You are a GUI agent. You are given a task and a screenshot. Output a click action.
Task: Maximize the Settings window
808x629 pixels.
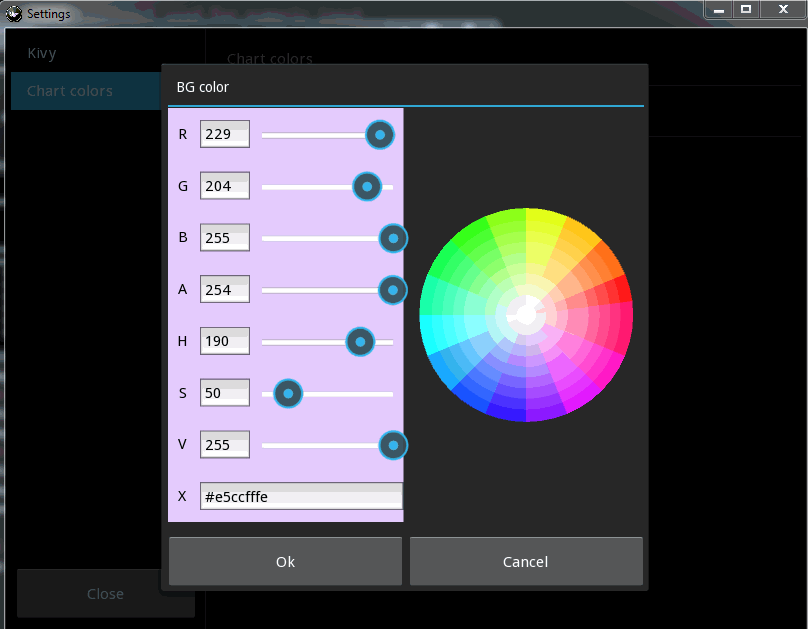tap(746, 9)
